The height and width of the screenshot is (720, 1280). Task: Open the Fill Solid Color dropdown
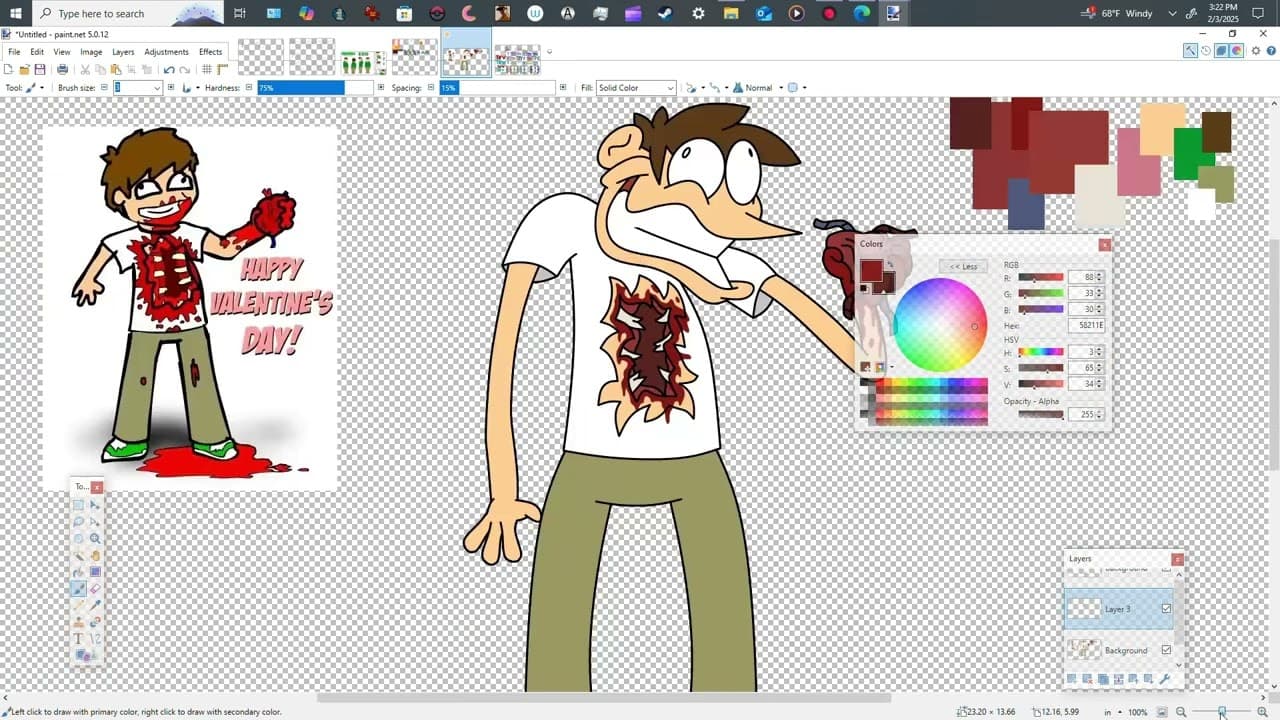(636, 88)
